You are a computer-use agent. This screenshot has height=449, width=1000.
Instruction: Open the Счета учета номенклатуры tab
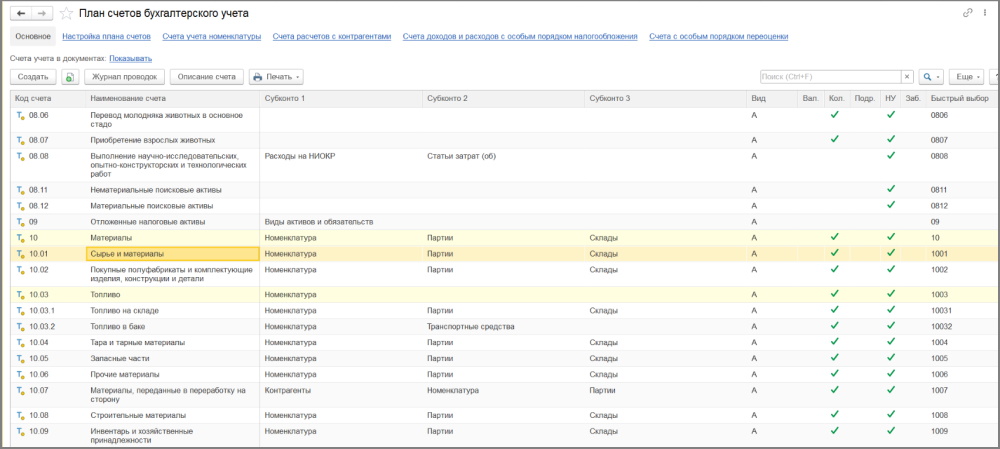[x=211, y=36]
